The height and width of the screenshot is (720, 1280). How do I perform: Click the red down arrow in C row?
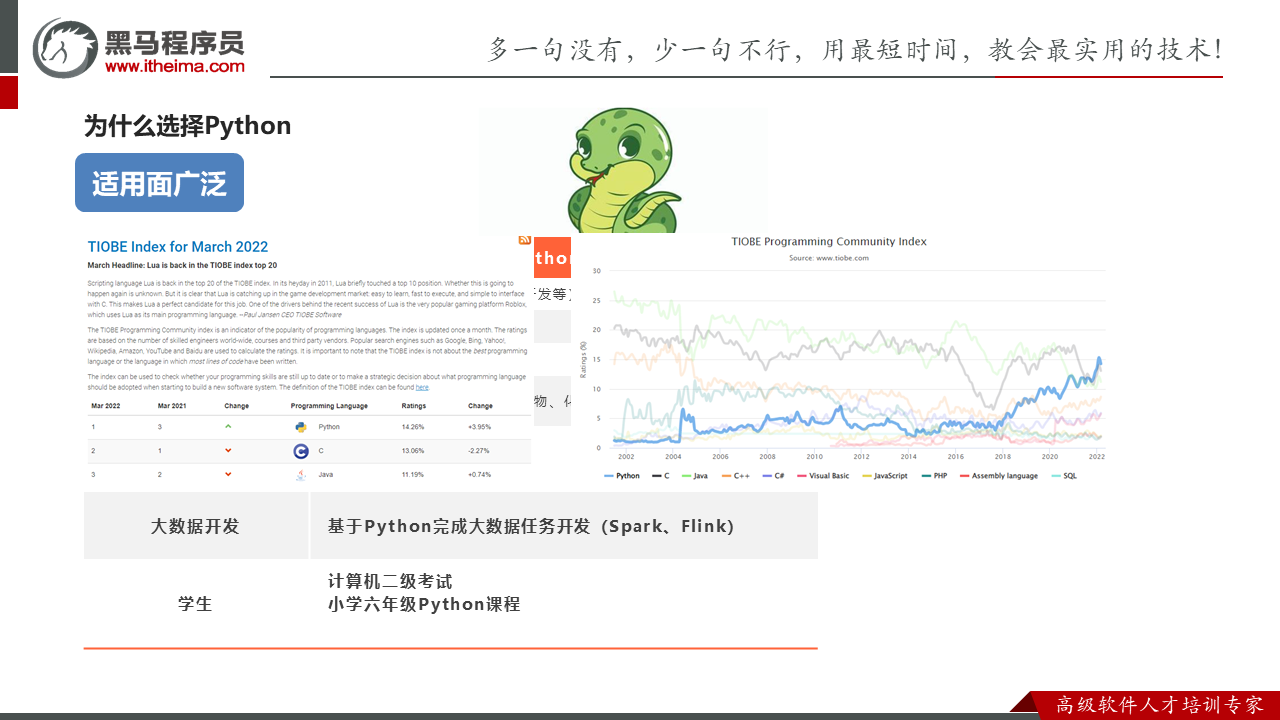click(x=228, y=451)
